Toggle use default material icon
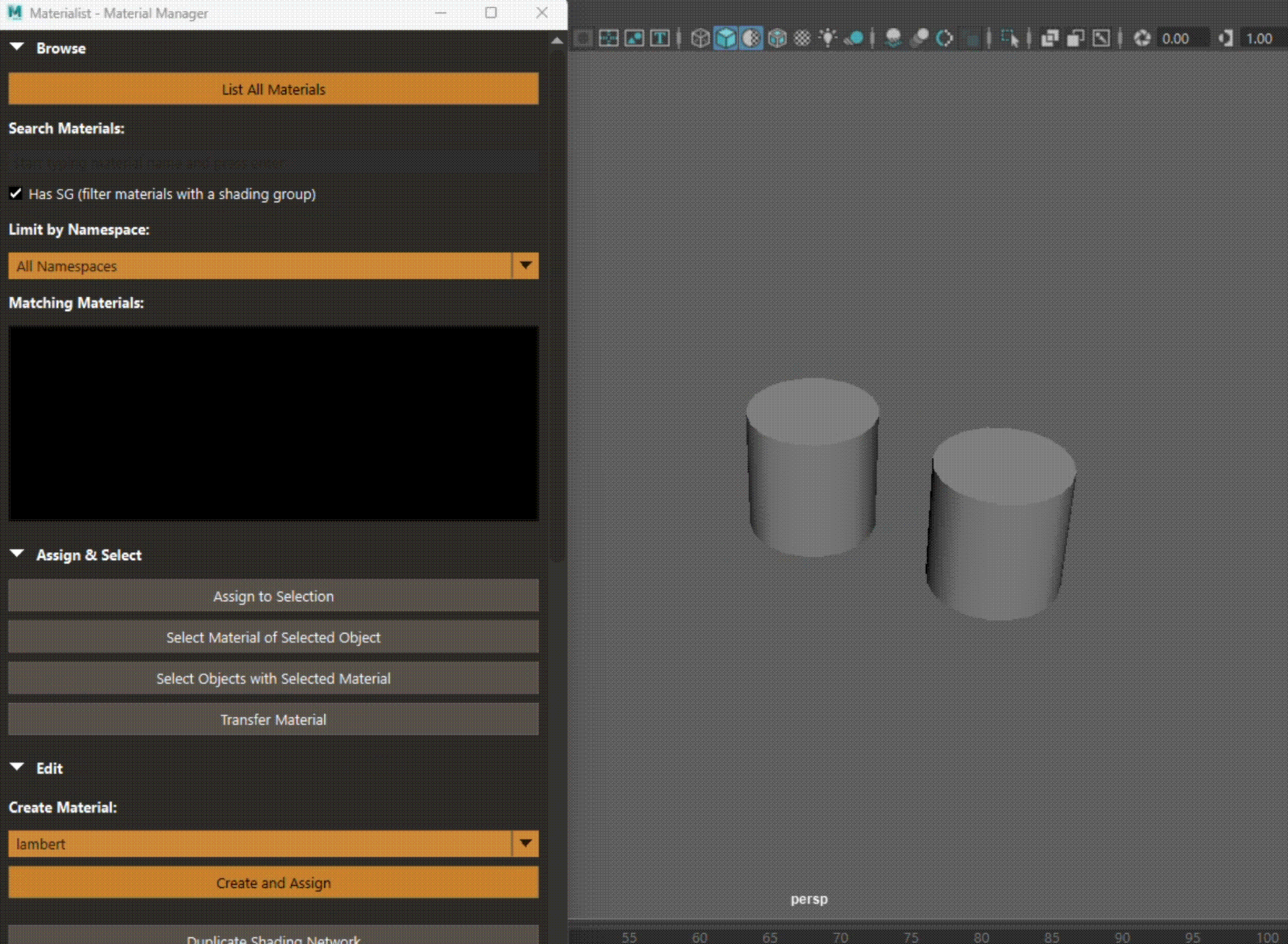 coord(751,38)
